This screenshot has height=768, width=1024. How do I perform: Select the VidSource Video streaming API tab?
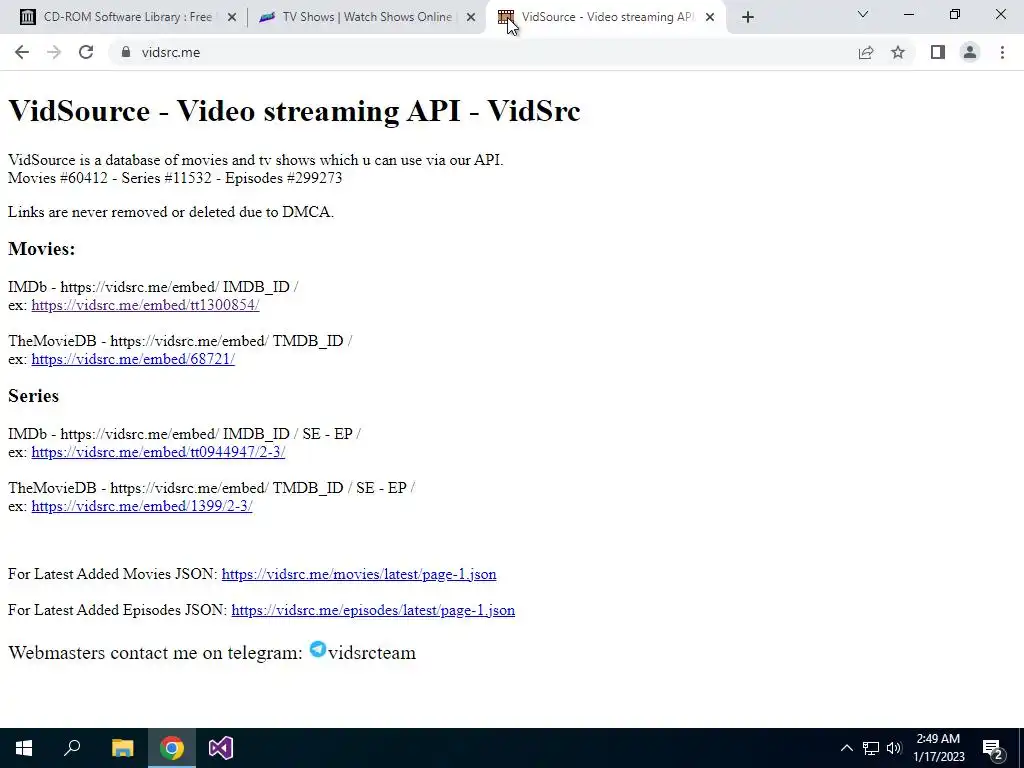[x=606, y=18]
